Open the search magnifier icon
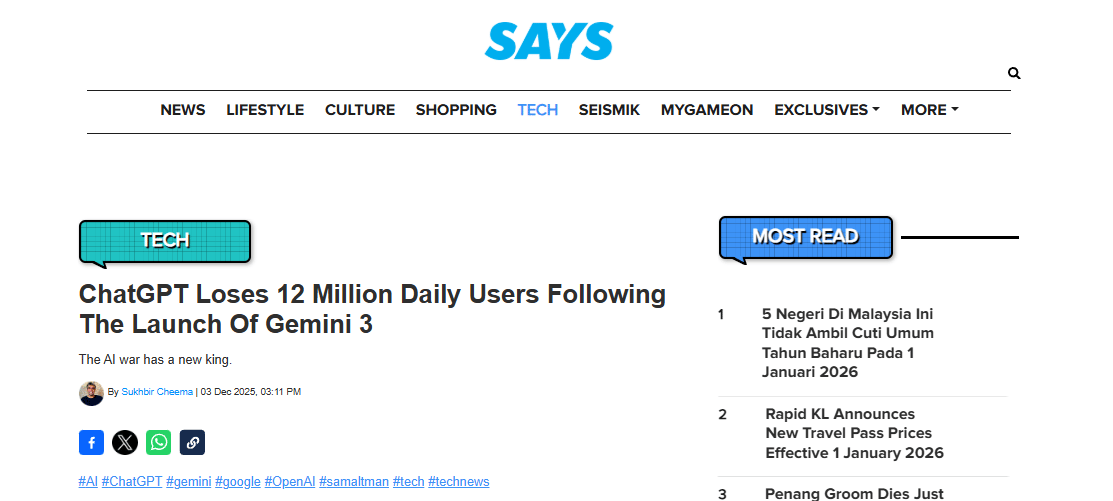This screenshot has width=1113, height=501. pos(1014,73)
